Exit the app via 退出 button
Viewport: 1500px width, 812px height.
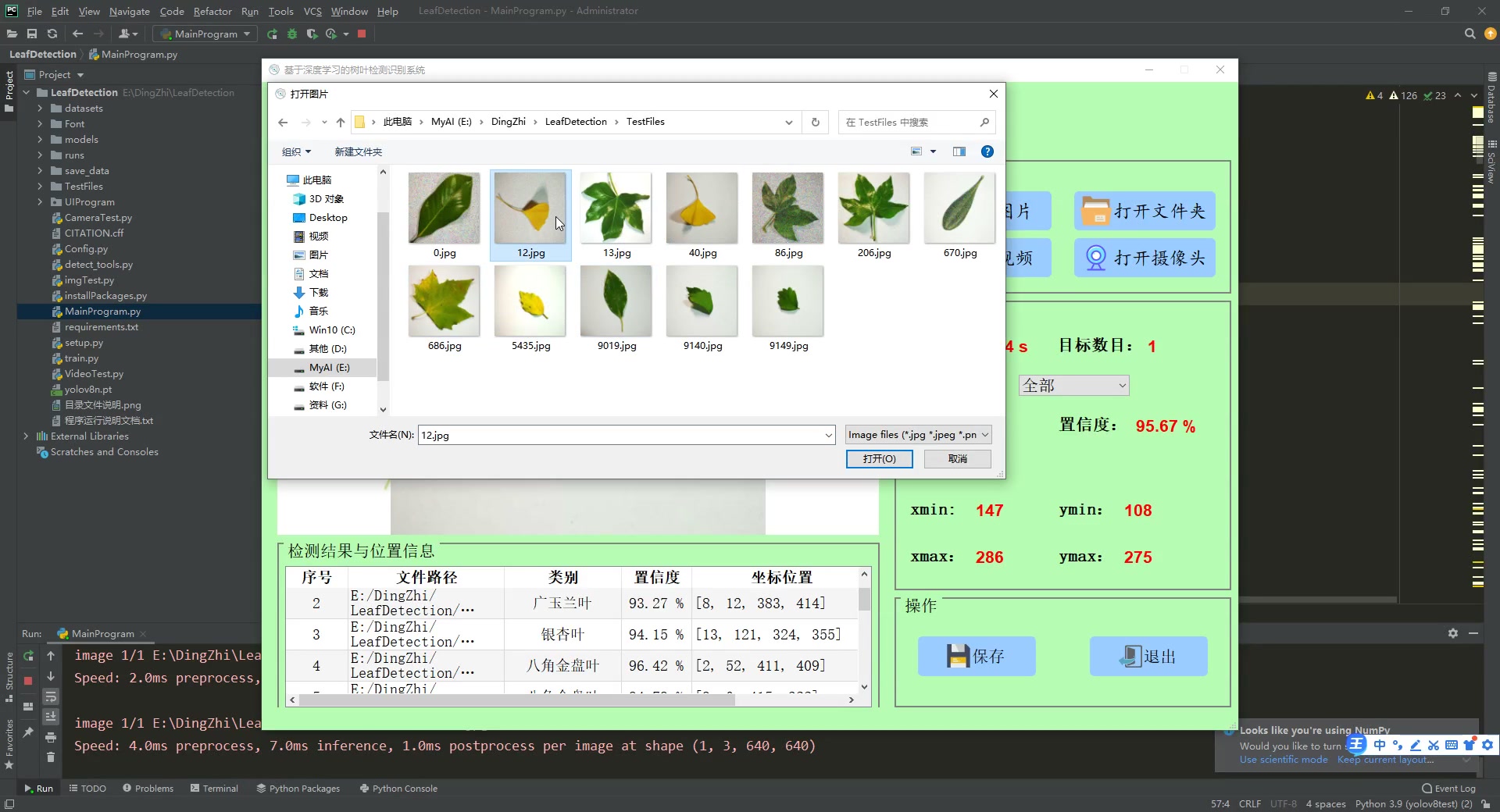click(1148, 657)
